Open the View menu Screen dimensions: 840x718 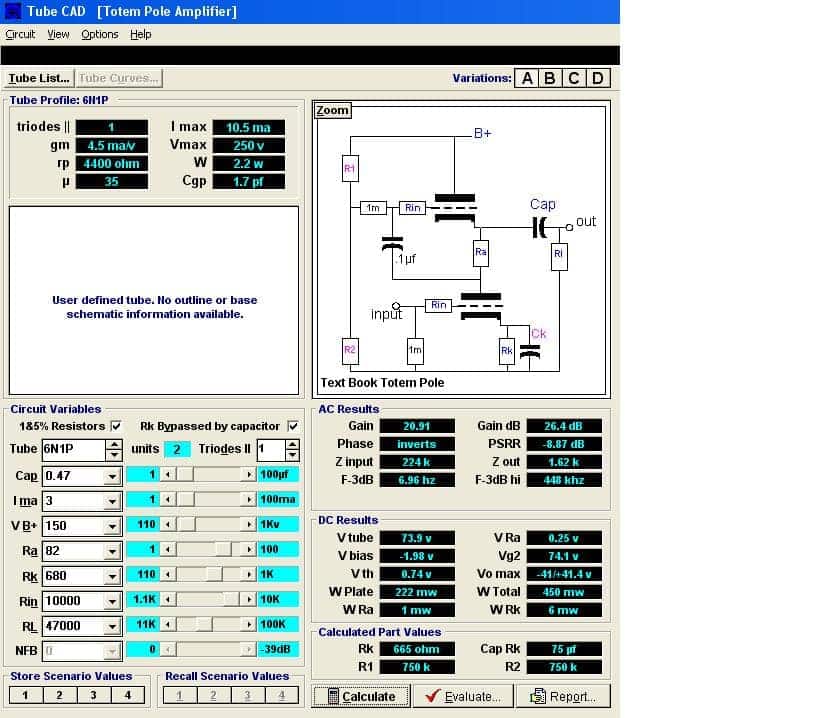click(58, 34)
